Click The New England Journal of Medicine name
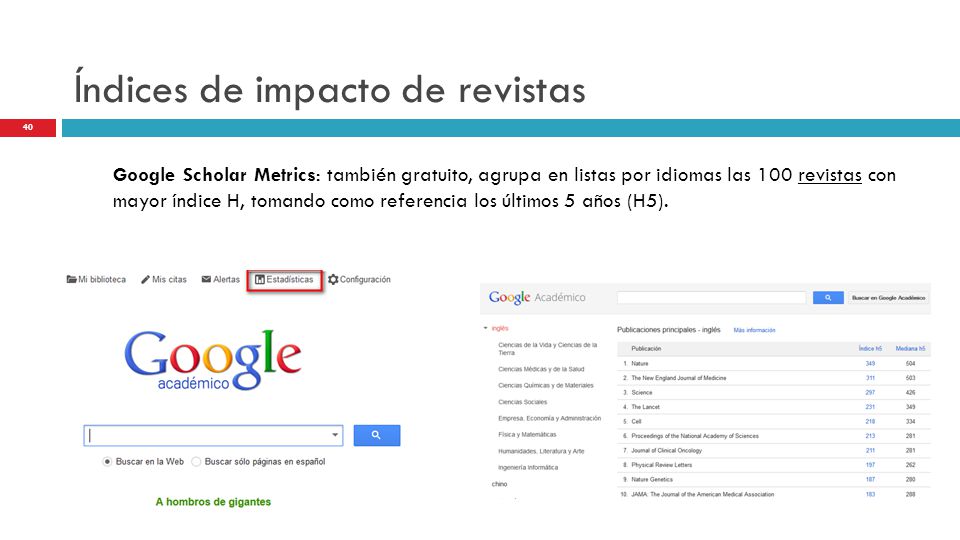960x540 pixels. click(x=678, y=378)
